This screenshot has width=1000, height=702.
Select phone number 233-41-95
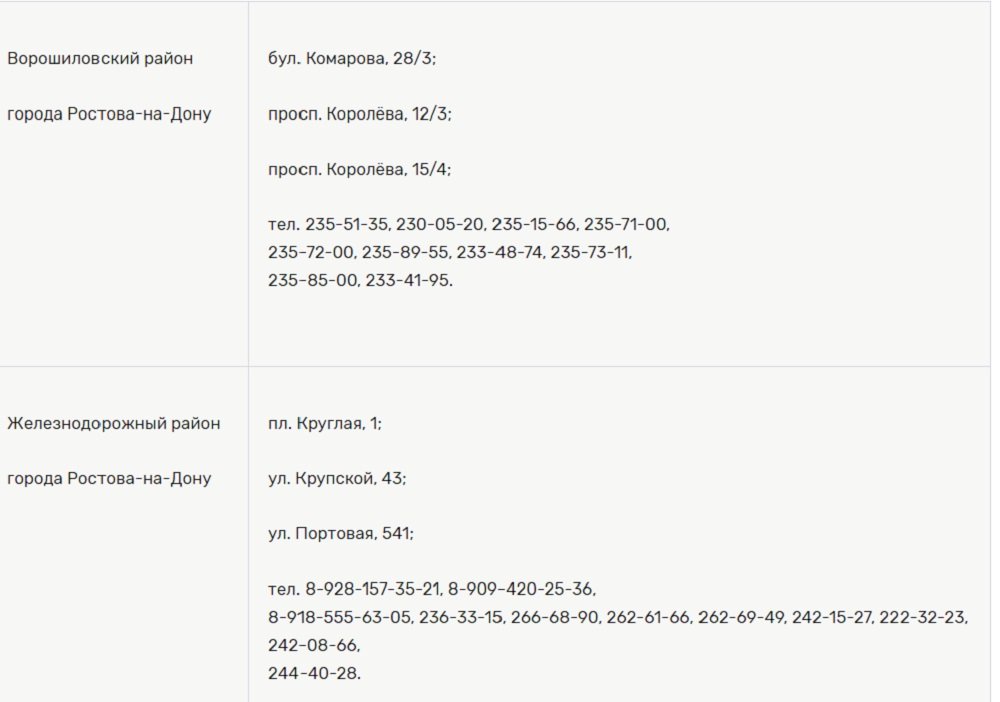(x=409, y=281)
